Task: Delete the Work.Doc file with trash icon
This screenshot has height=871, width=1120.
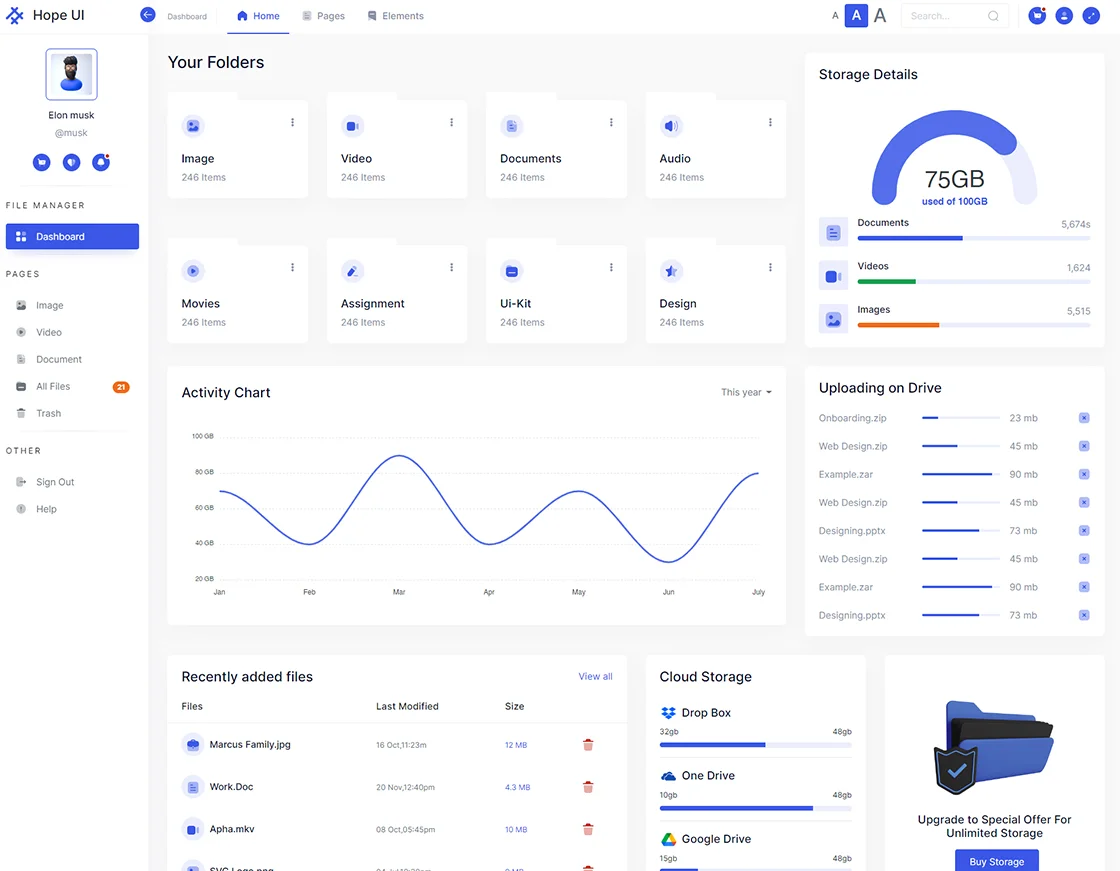Action: [x=588, y=787]
